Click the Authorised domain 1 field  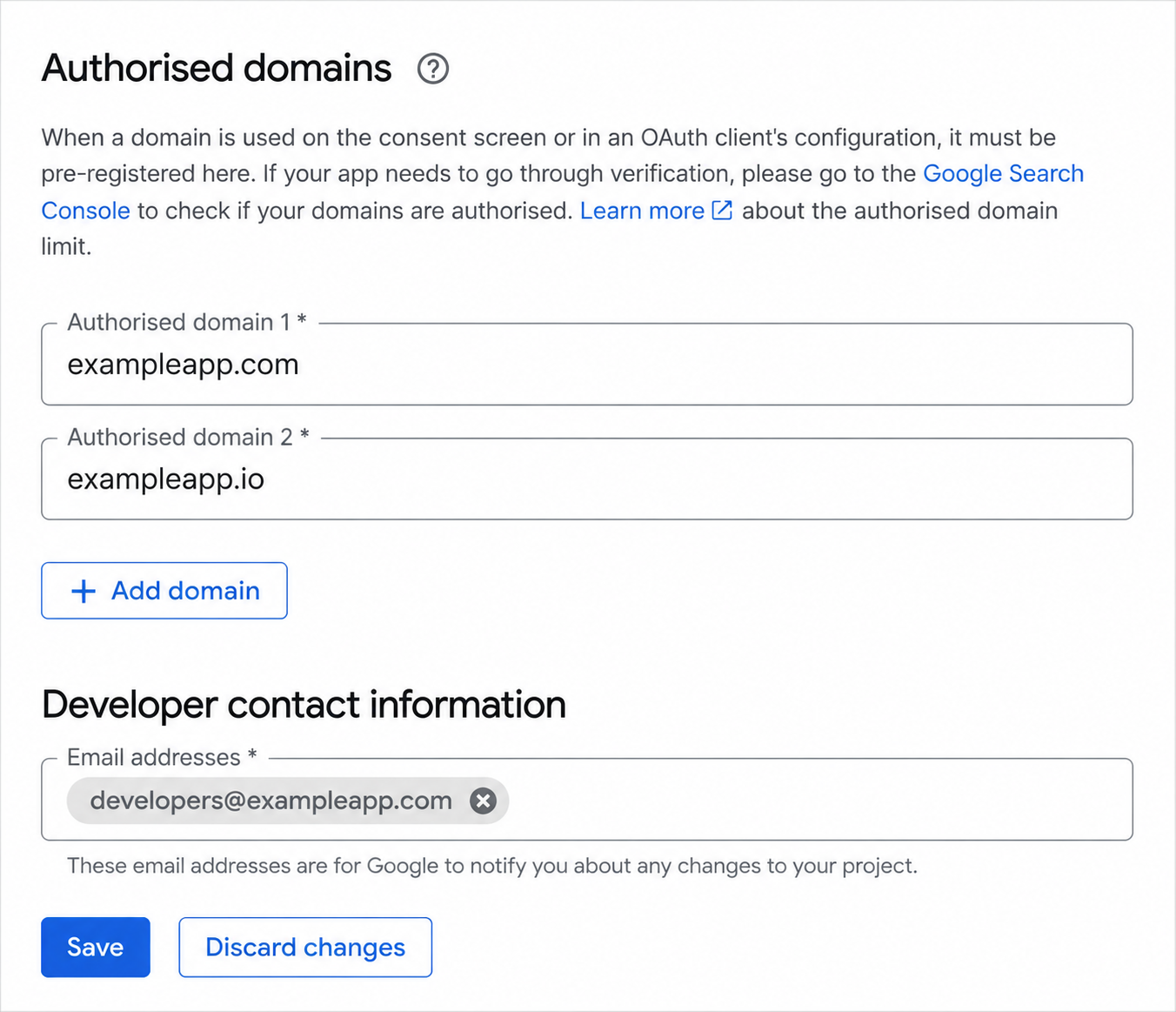(587, 365)
